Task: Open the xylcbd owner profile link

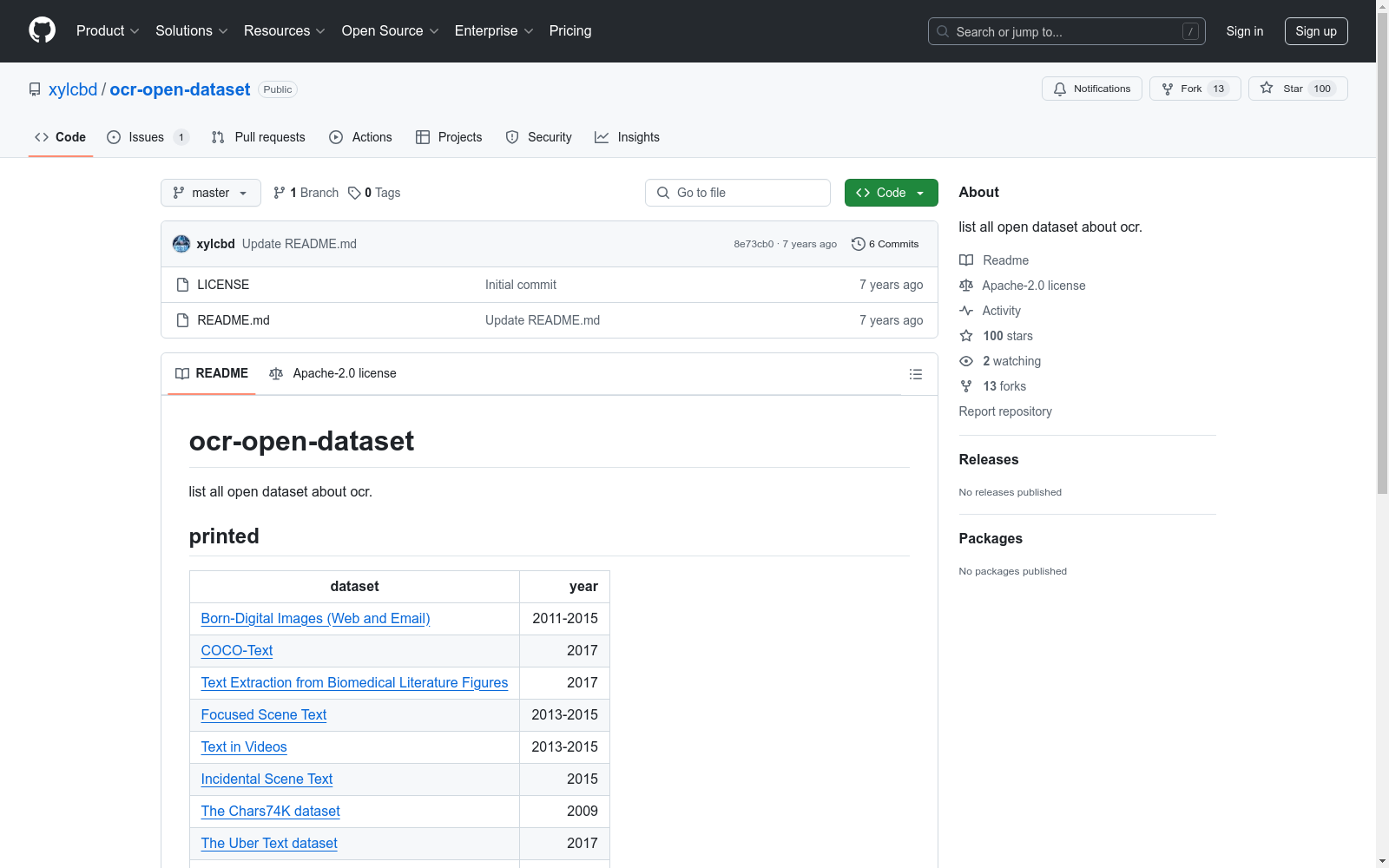Action: 73,89
